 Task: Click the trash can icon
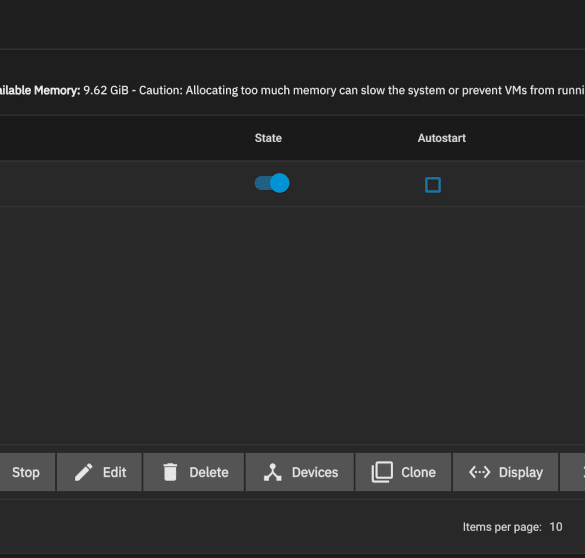click(x=170, y=472)
